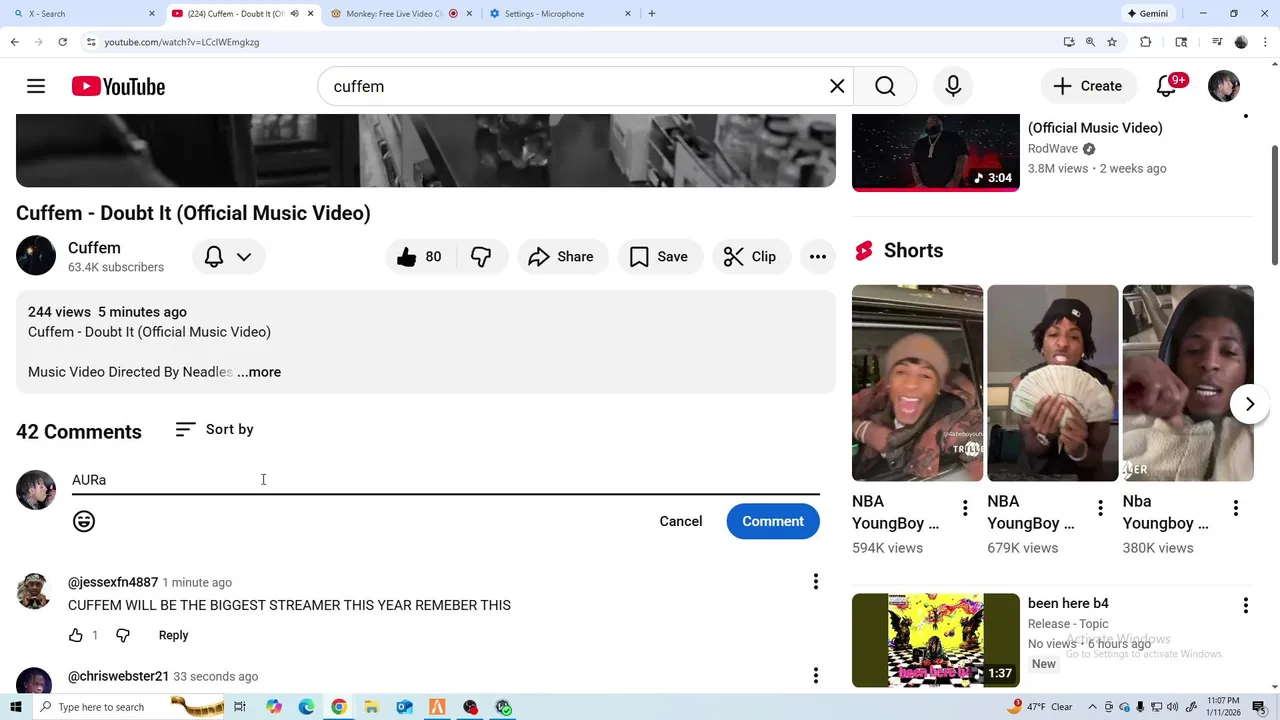Screen dimensions: 1280x720
Task: Start voice search with the microphone
Action: point(953,86)
